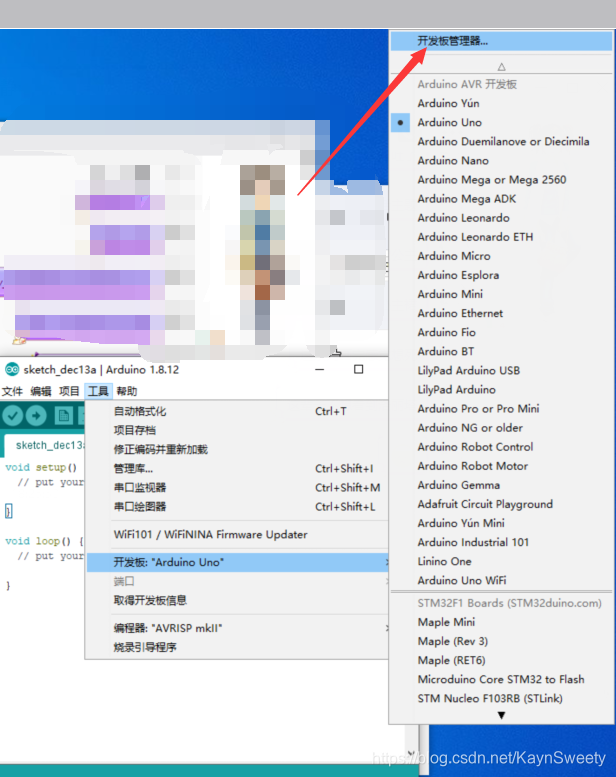Image resolution: width=616 pixels, height=777 pixels.
Task: Open the 编辑 menu
Action: (41, 391)
